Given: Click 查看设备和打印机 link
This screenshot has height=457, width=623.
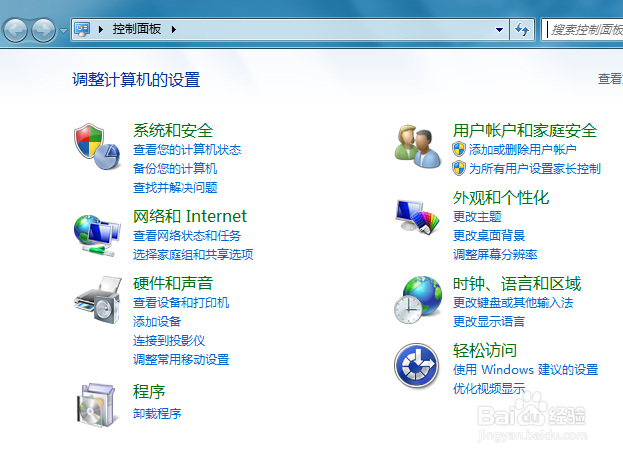Looking at the screenshot, I should (x=181, y=302).
